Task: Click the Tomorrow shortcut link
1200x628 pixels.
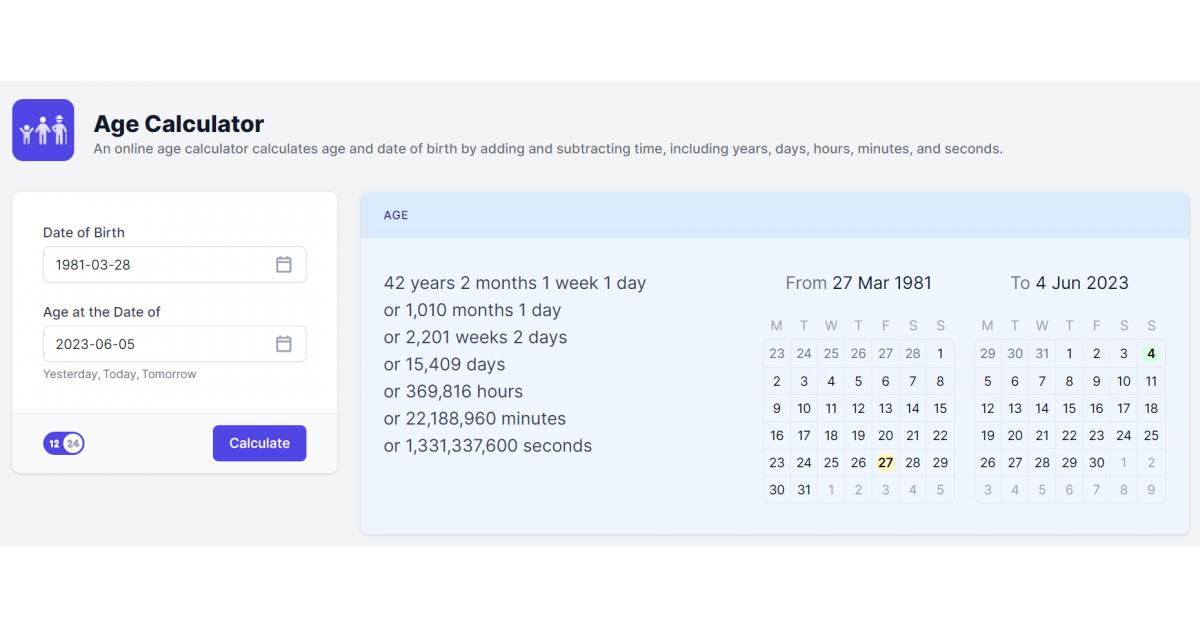Action: (169, 374)
